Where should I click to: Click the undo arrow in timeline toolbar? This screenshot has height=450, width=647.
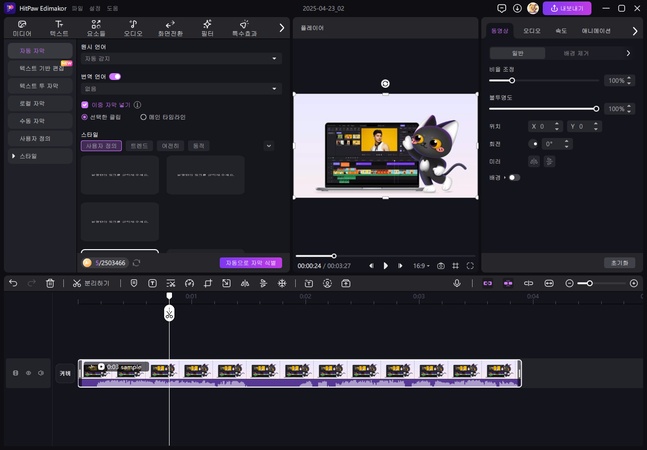click(13, 283)
